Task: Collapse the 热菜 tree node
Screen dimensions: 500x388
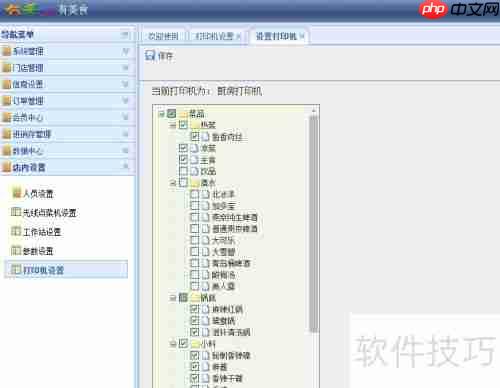Action: (x=173, y=125)
